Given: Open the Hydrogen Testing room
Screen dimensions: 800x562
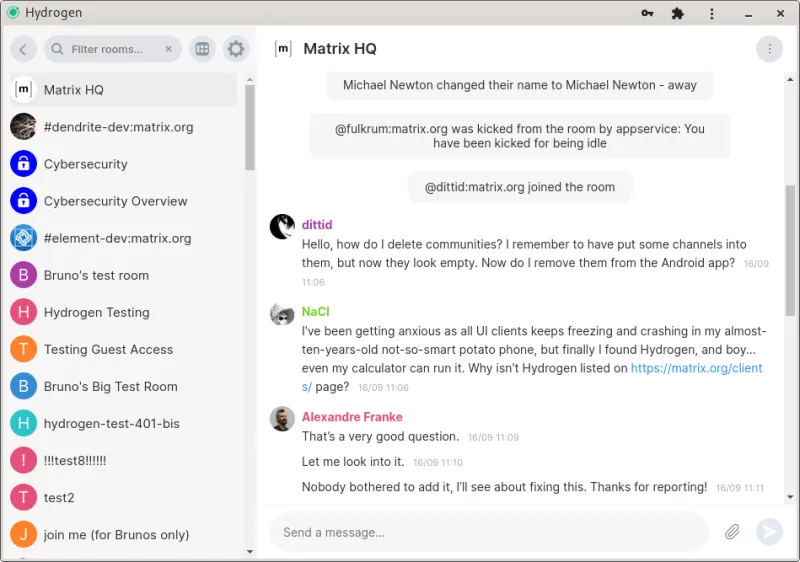Looking at the screenshot, I should (96, 312).
